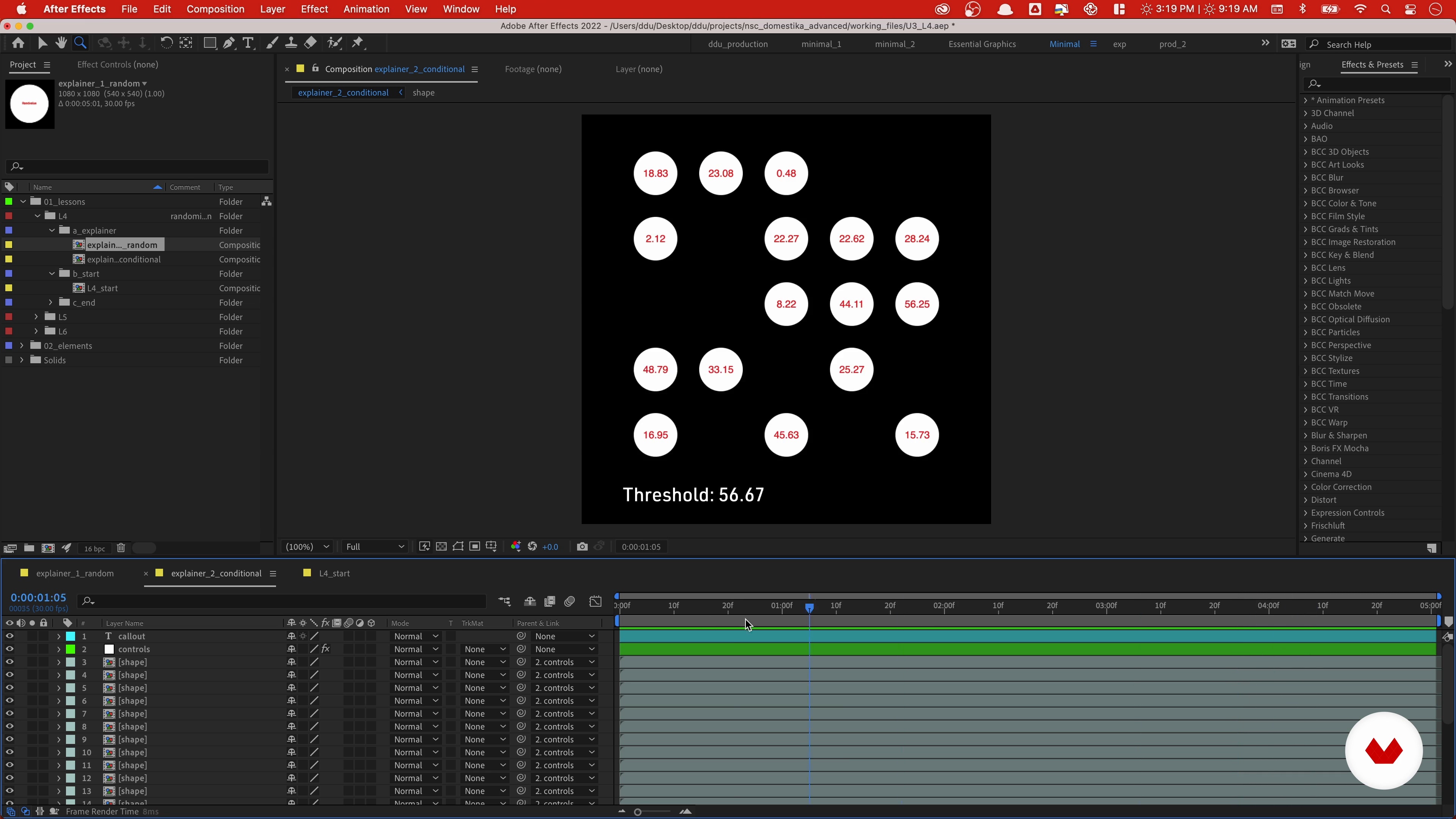Toggle transparency grid icon in viewer
The image size is (1456, 819).
click(441, 546)
